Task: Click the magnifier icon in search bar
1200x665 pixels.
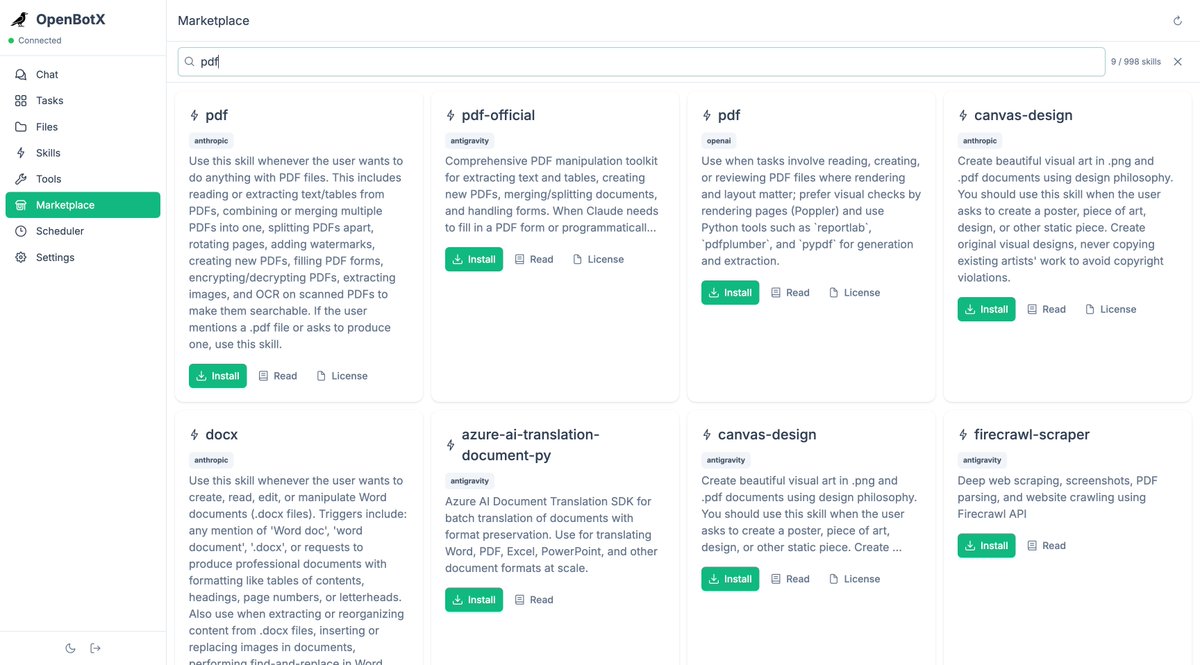Action: pyautogui.click(x=189, y=62)
